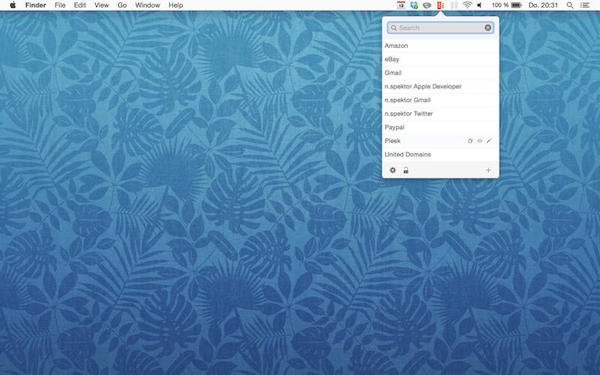Open the Help menu

[x=176, y=5]
